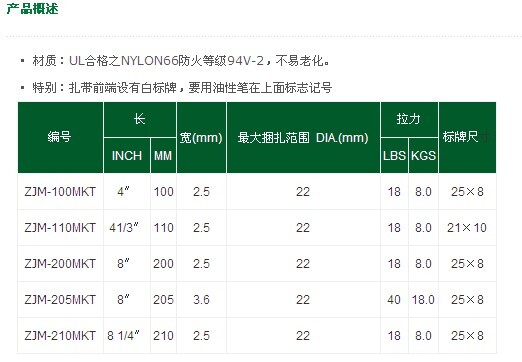Select the LBS sub-header cell
Image resolution: width=522 pixels, height=362 pixels.
(394, 156)
